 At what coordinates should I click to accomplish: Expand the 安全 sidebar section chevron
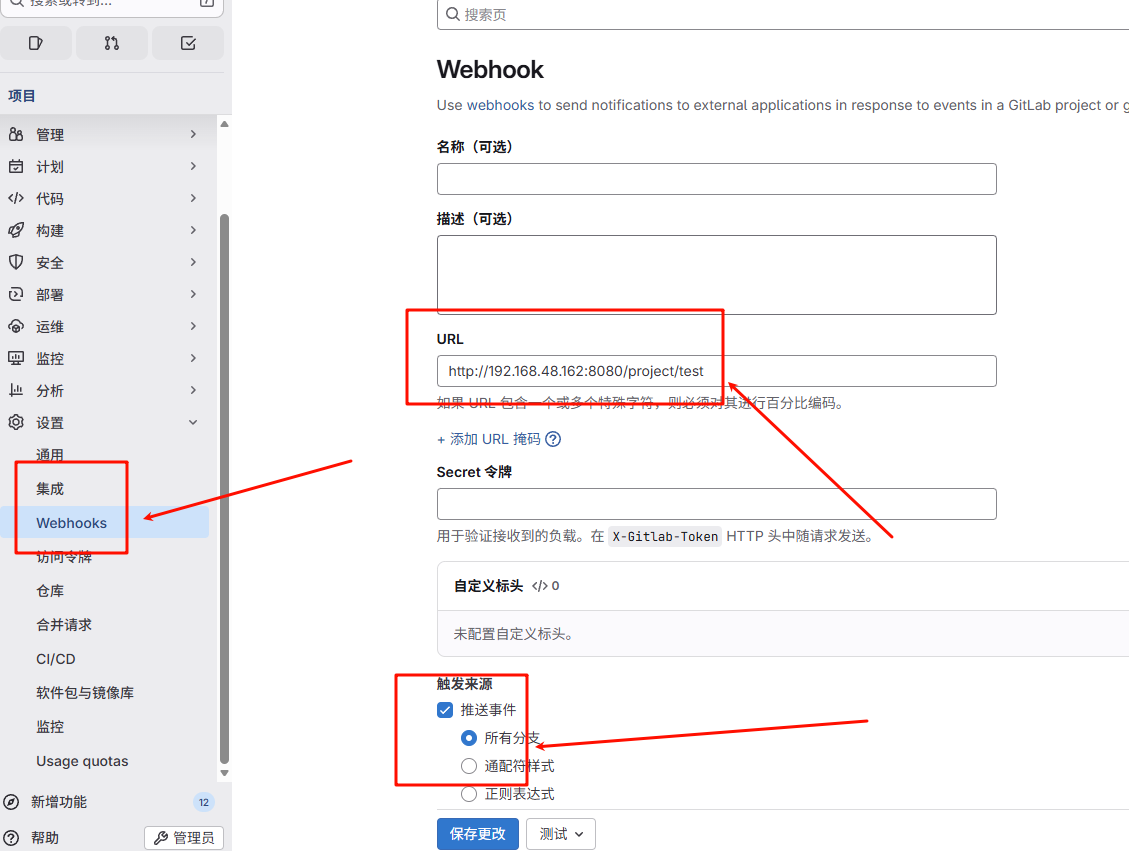[x=193, y=262]
